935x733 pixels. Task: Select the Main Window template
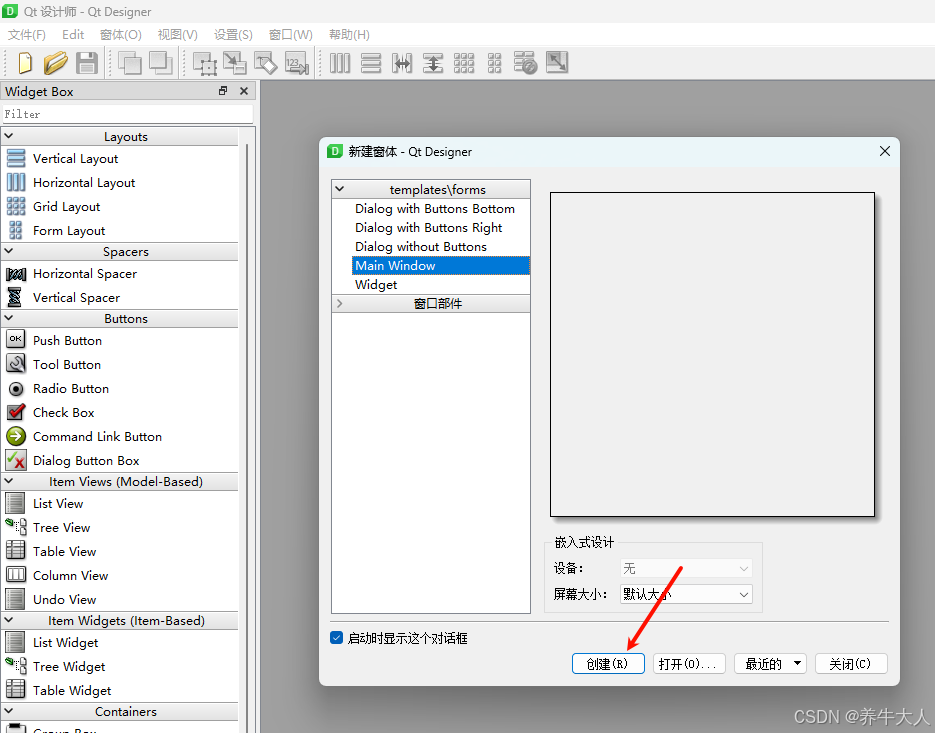coord(441,265)
